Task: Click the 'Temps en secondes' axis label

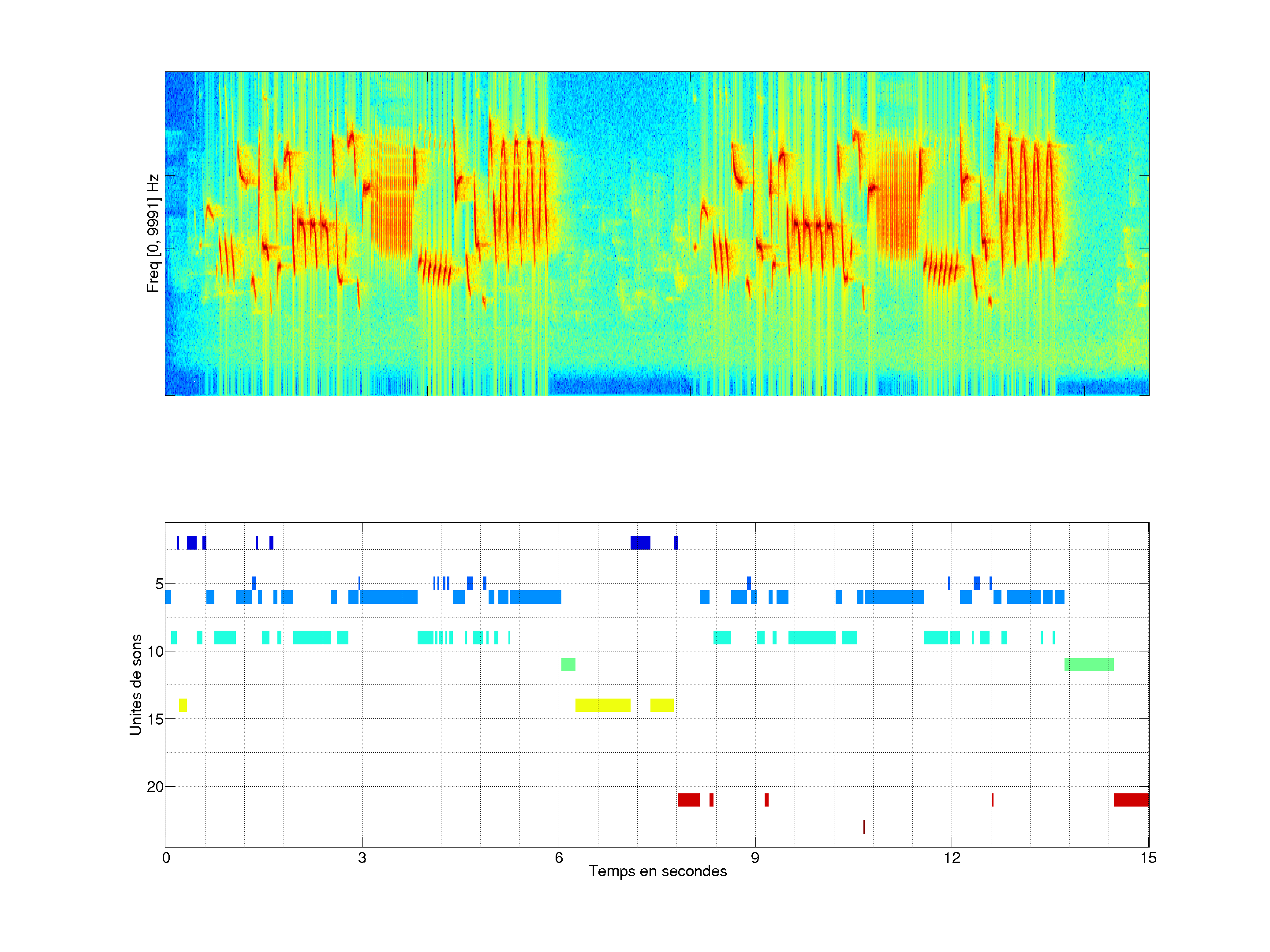Action: pos(657,871)
